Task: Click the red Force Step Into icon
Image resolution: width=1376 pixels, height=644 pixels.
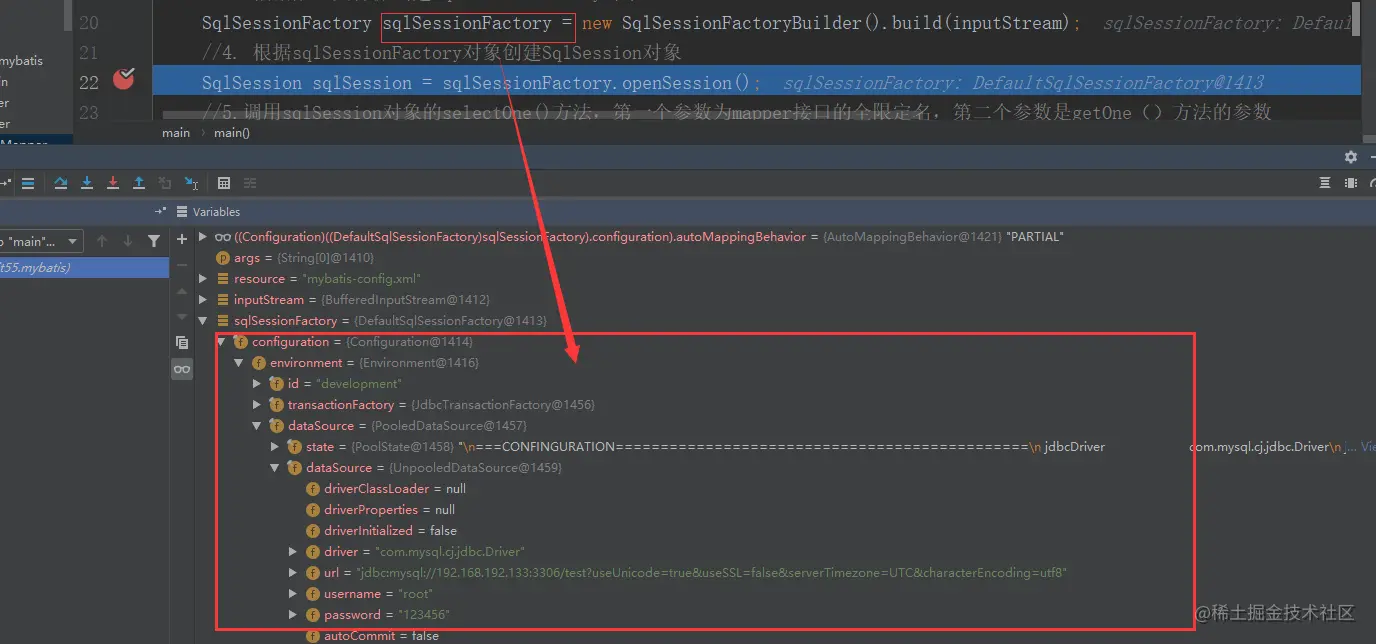Action: (x=113, y=183)
